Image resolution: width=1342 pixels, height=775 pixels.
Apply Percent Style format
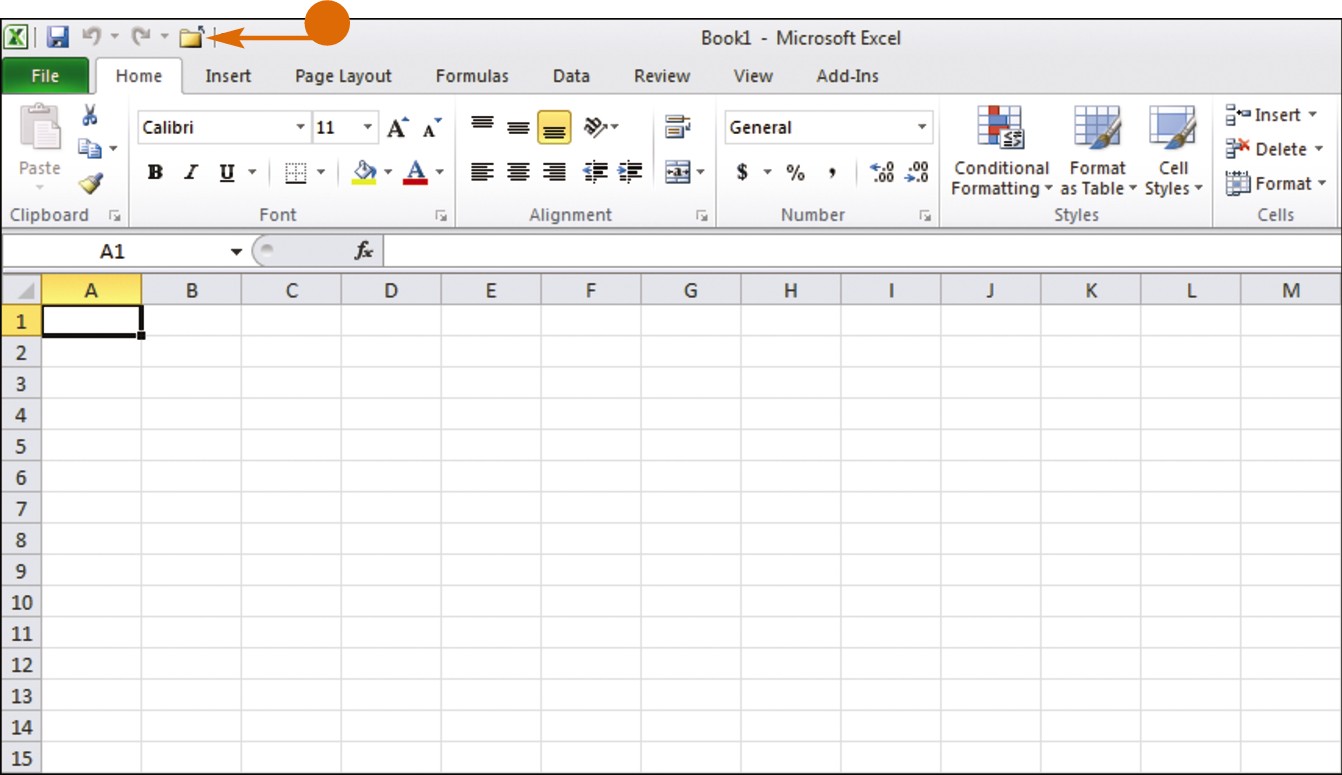tap(795, 173)
